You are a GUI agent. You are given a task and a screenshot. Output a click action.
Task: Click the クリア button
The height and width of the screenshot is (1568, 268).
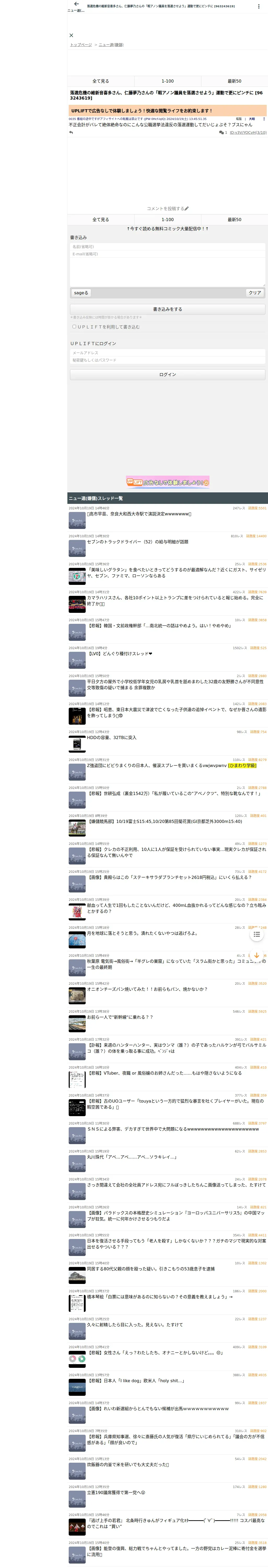pos(255,293)
